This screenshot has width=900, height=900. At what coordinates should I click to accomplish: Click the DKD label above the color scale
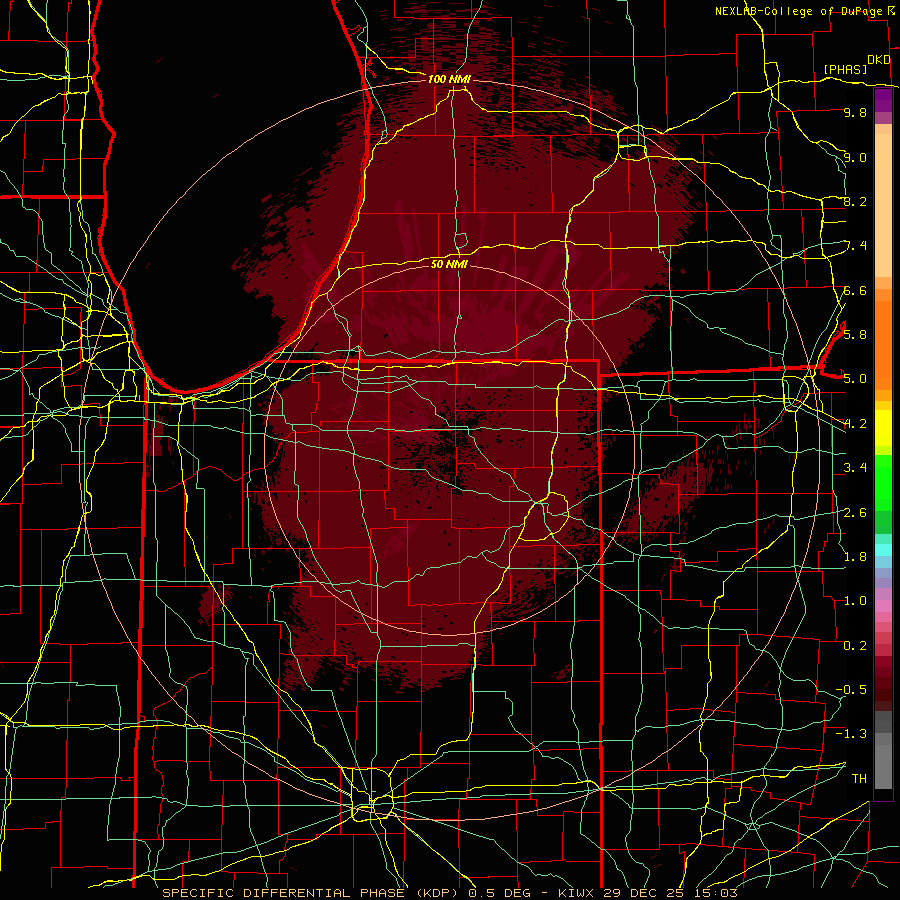pos(879,59)
